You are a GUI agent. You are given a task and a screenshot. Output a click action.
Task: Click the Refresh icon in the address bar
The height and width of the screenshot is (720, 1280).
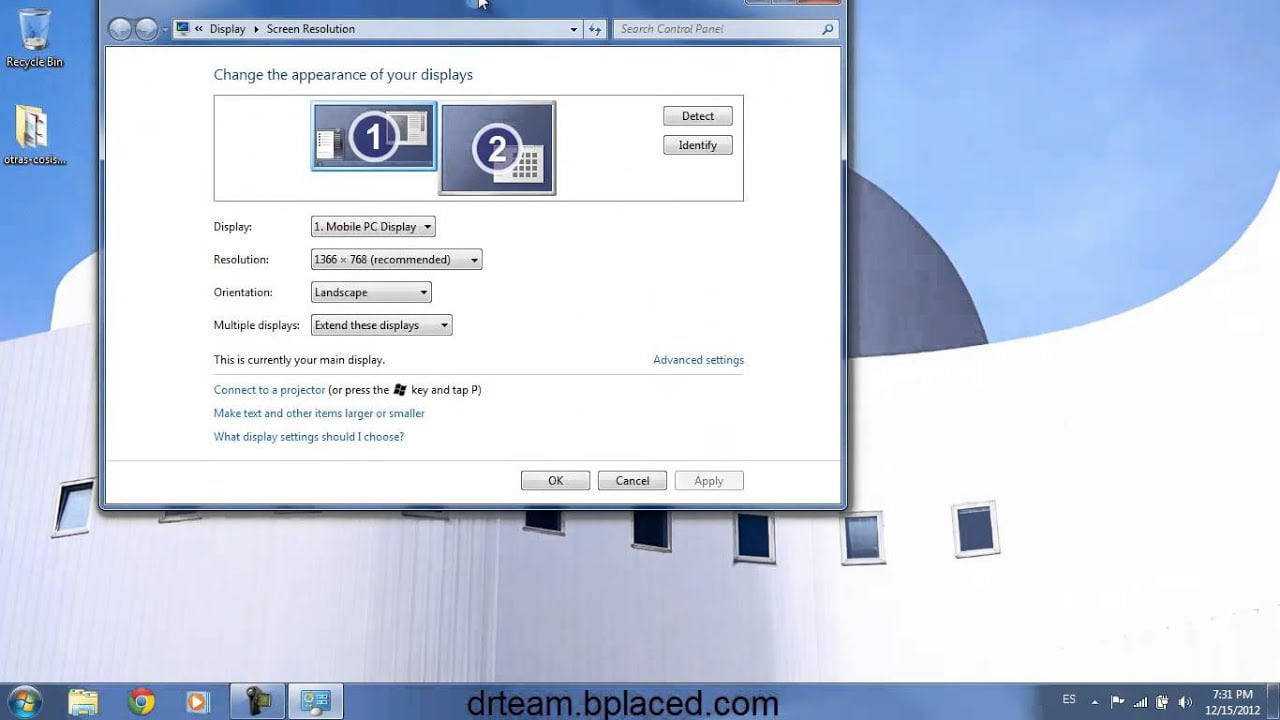tap(595, 29)
